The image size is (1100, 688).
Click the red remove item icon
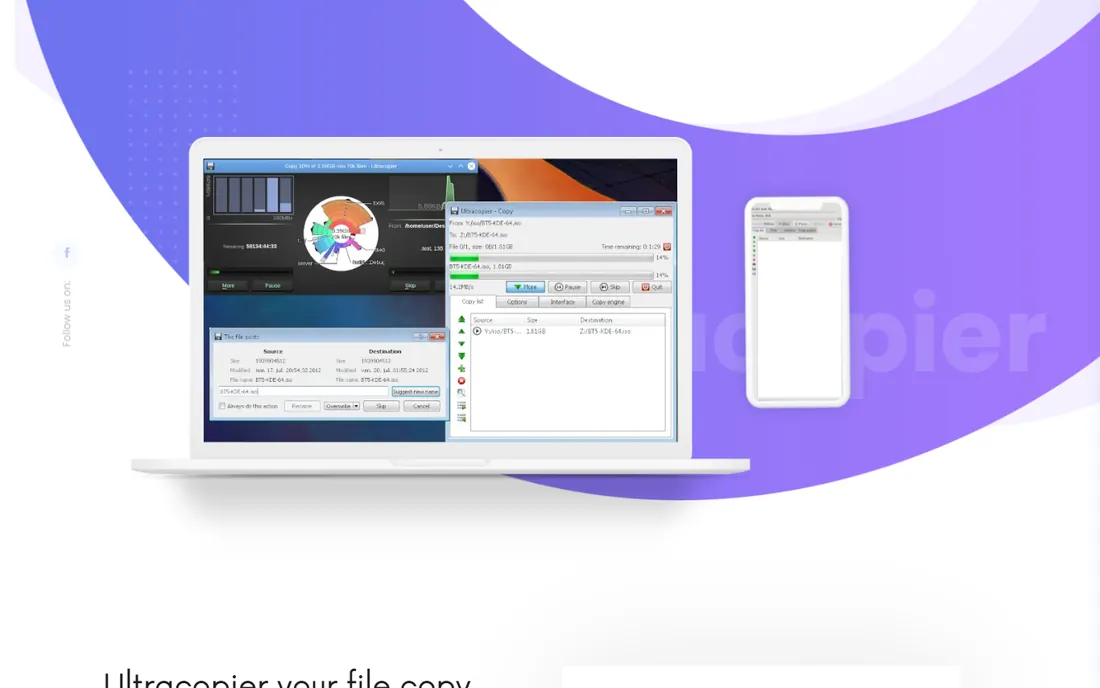point(462,381)
